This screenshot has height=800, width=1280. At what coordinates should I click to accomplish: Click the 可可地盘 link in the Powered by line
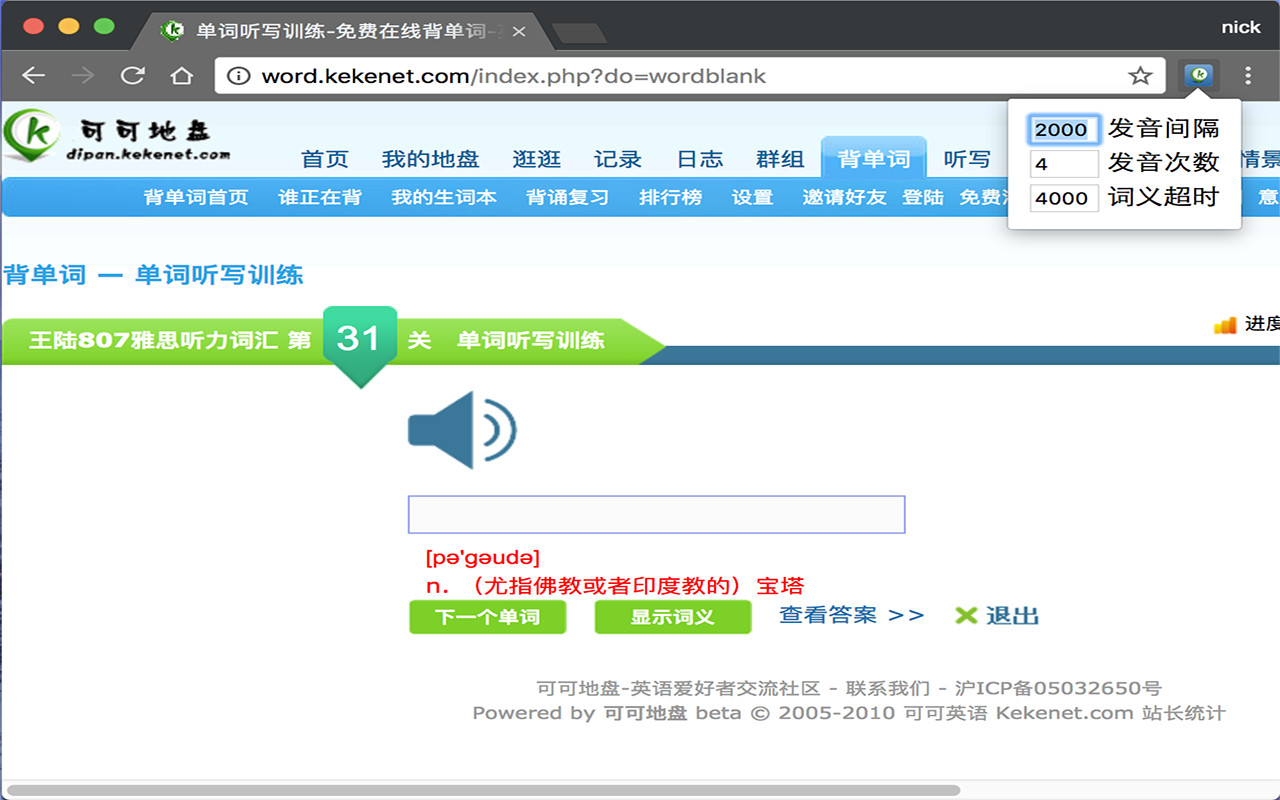click(645, 713)
